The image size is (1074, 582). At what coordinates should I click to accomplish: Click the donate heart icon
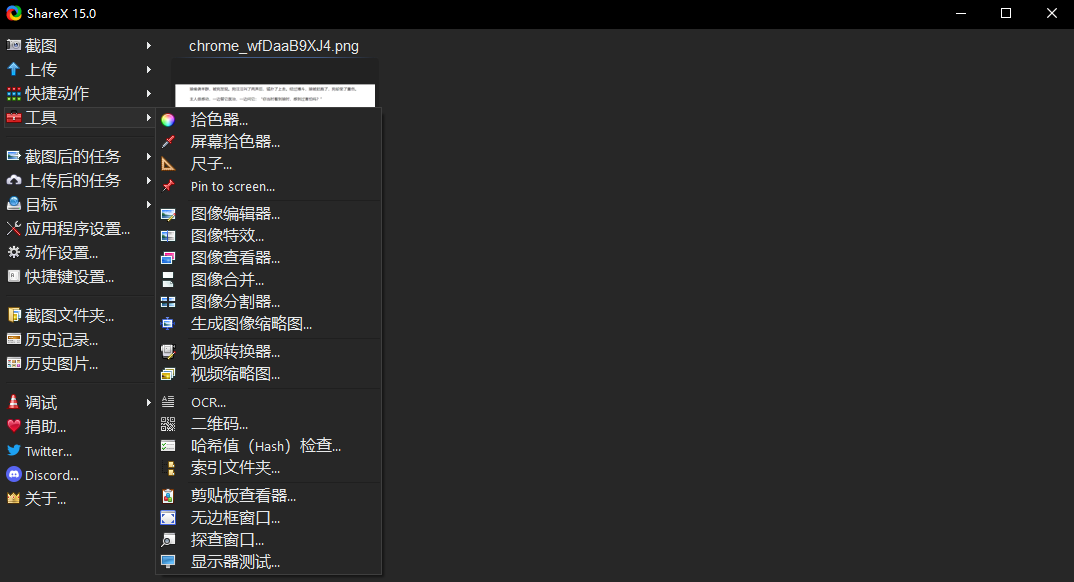coord(14,426)
